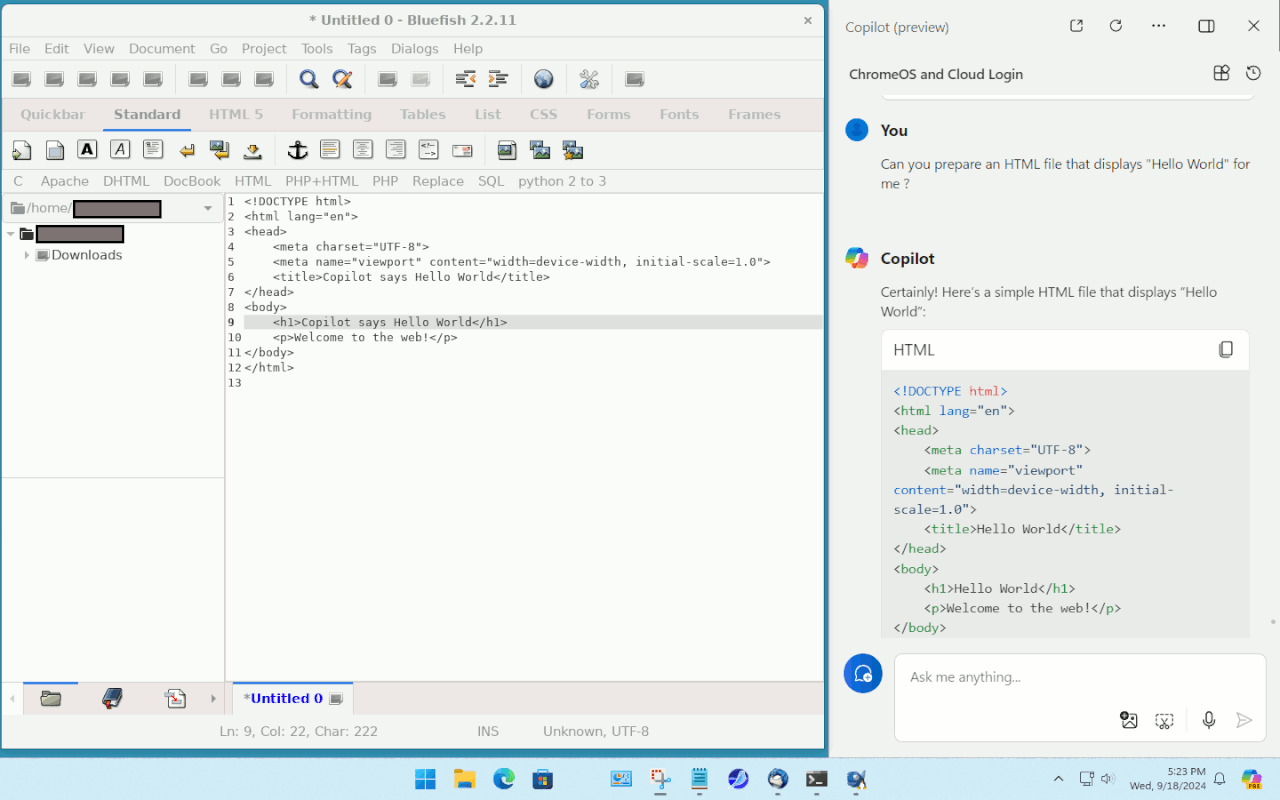The image size is (1280, 800).
Task: Add a screenshot to Copilot message
Action: 1164,720
